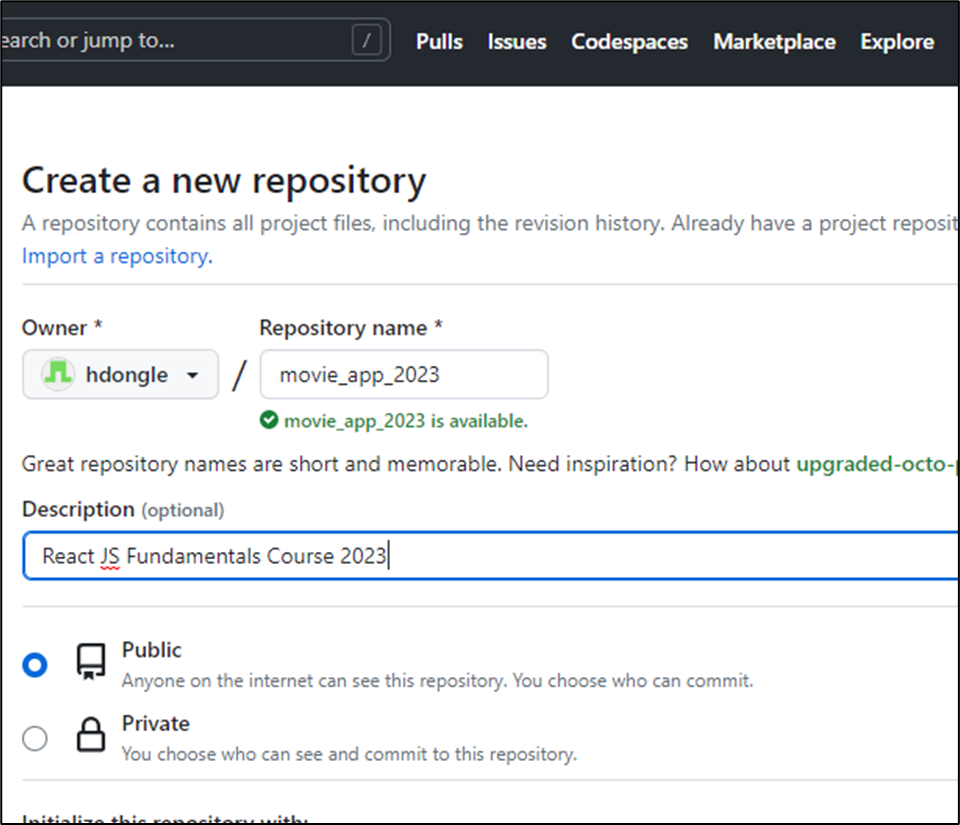Click the Description input field
This screenshot has width=960, height=825.
click(x=491, y=556)
